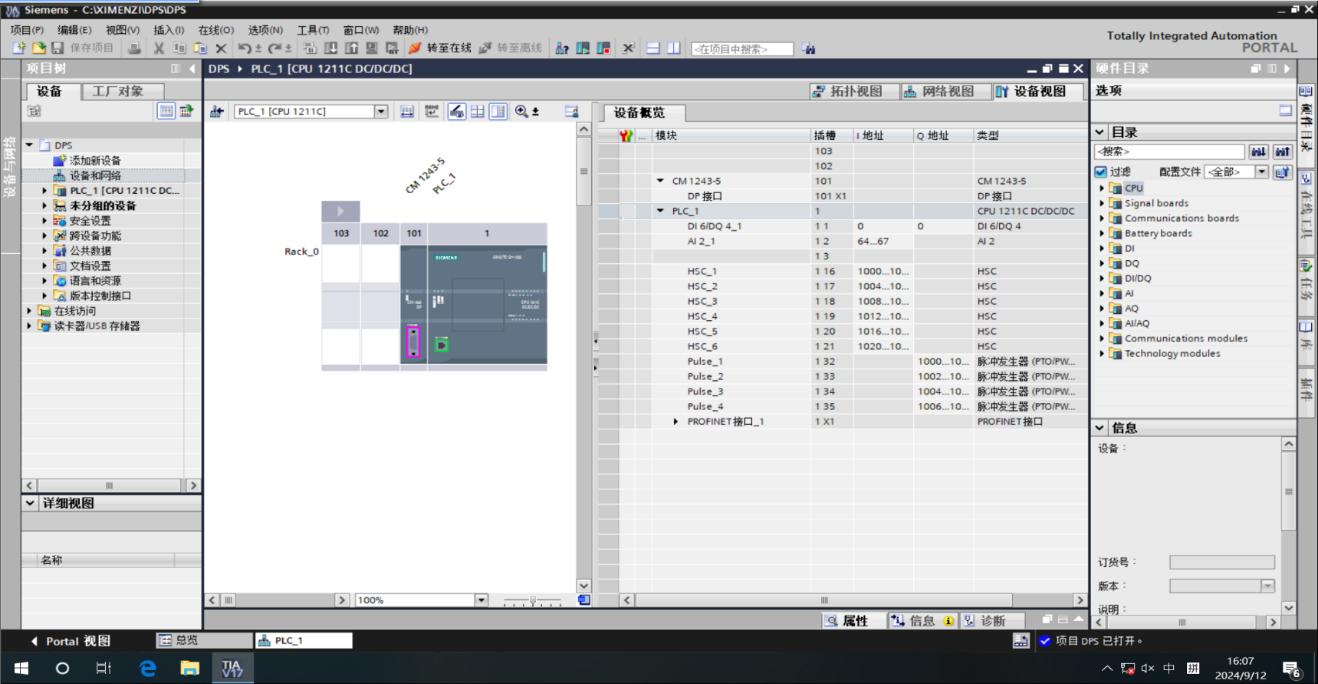
Task: Open the PLC_1 device selection dropdown
Action: pos(381,112)
